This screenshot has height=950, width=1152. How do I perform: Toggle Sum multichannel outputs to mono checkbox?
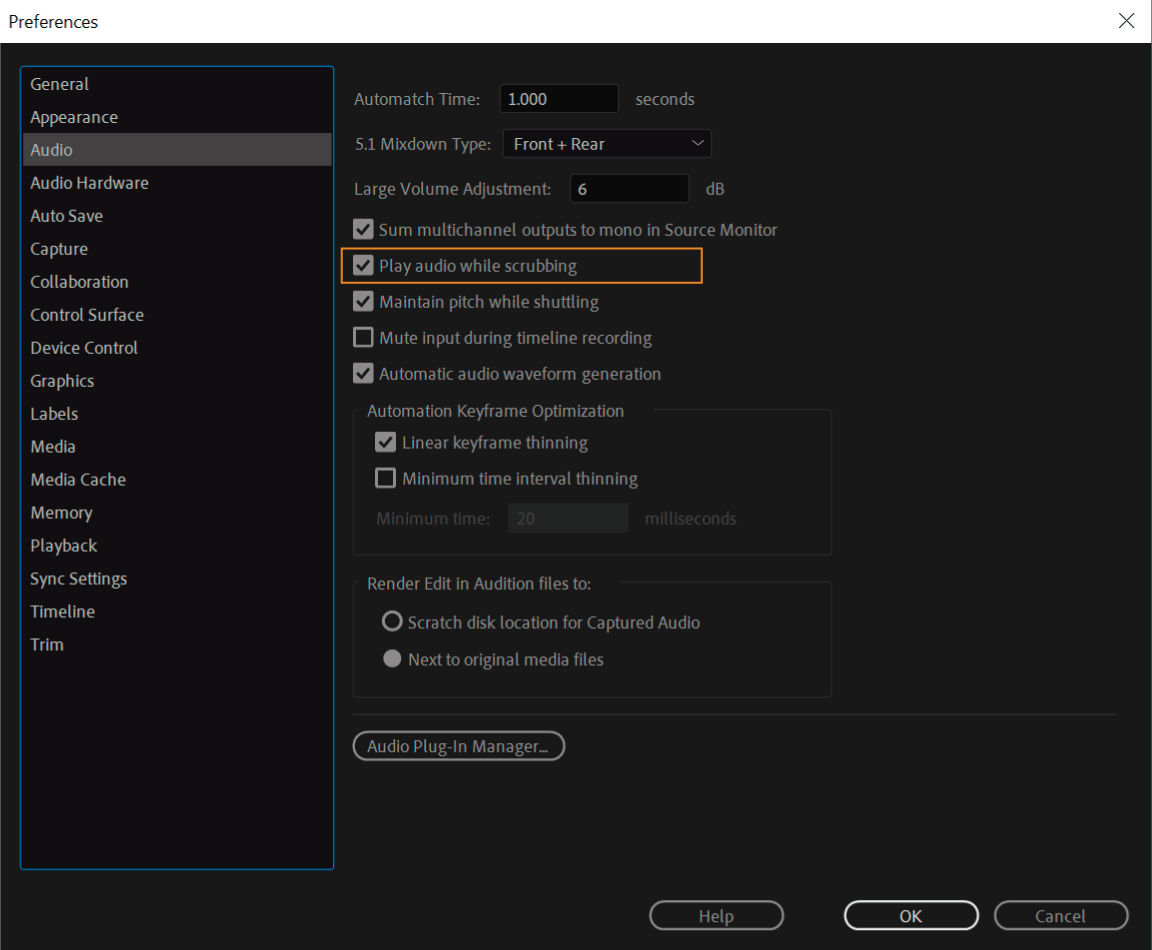363,229
